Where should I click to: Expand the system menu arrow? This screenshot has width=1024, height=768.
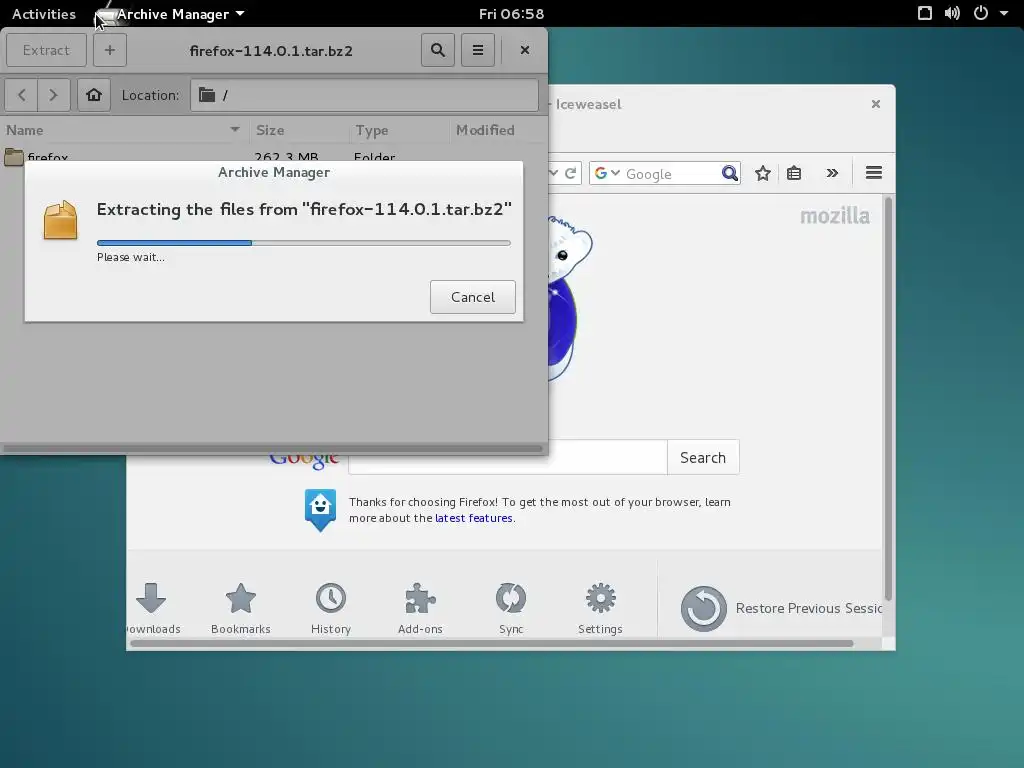(1004, 13)
